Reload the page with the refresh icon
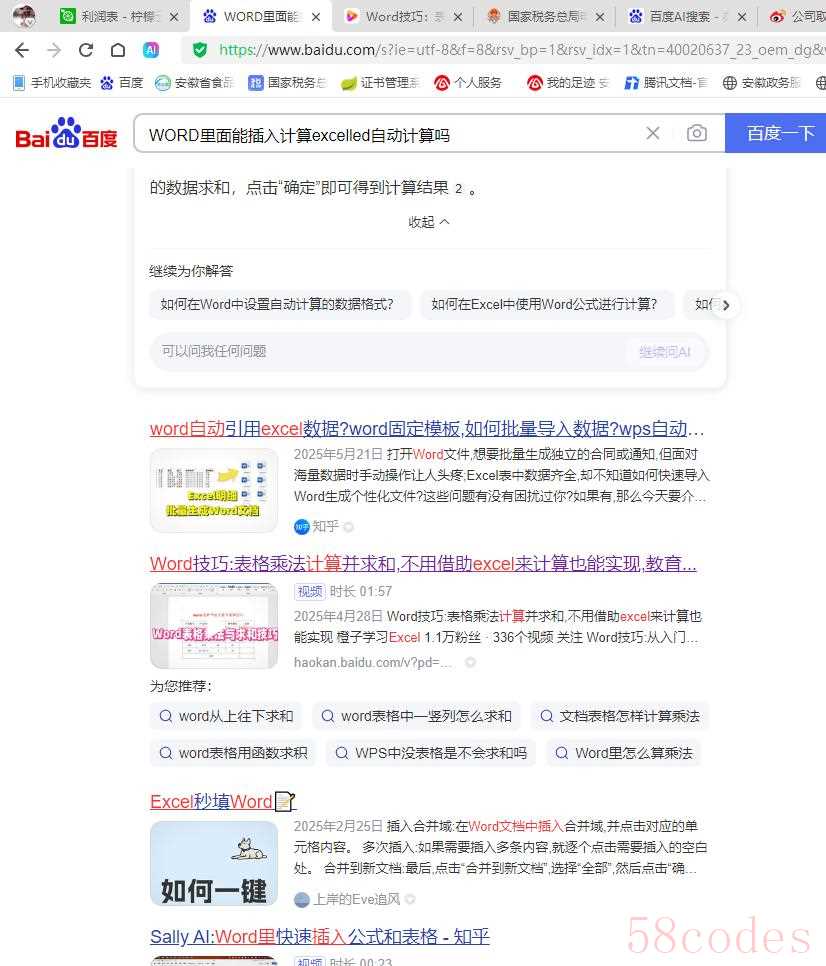The image size is (826, 966). (86, 50)
